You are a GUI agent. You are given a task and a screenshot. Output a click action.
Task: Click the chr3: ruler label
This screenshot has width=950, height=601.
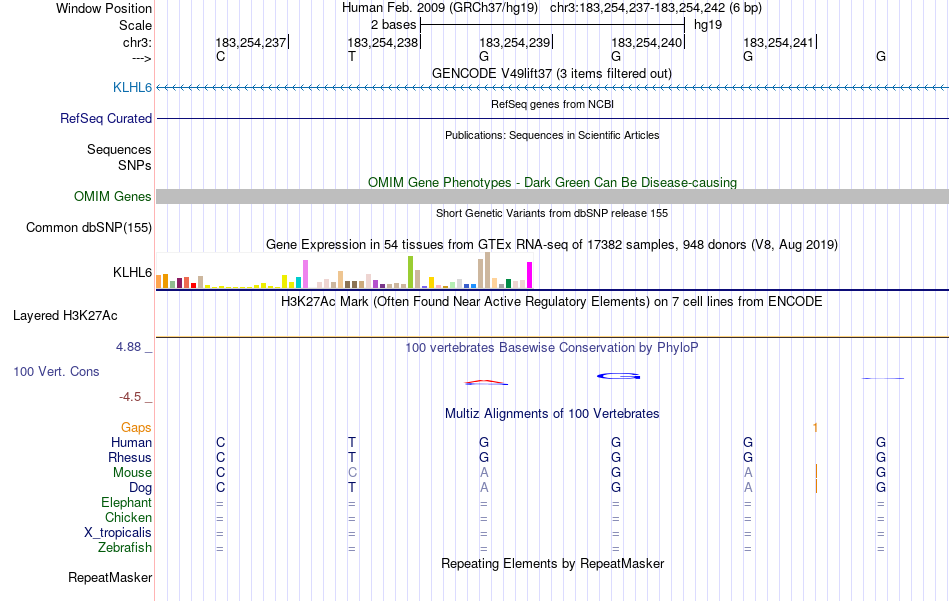tap(137, 42)
